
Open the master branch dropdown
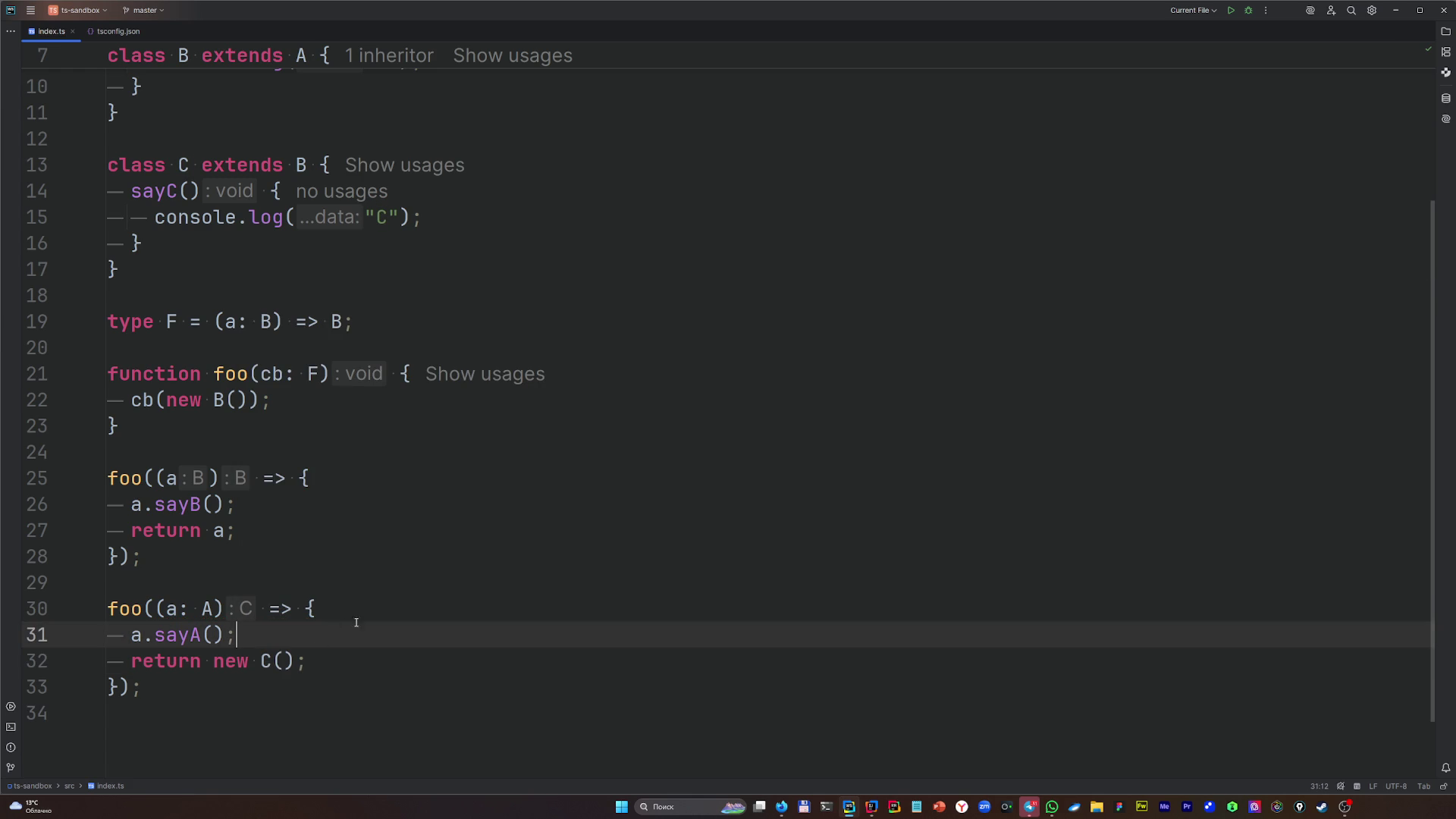point(144,11)
